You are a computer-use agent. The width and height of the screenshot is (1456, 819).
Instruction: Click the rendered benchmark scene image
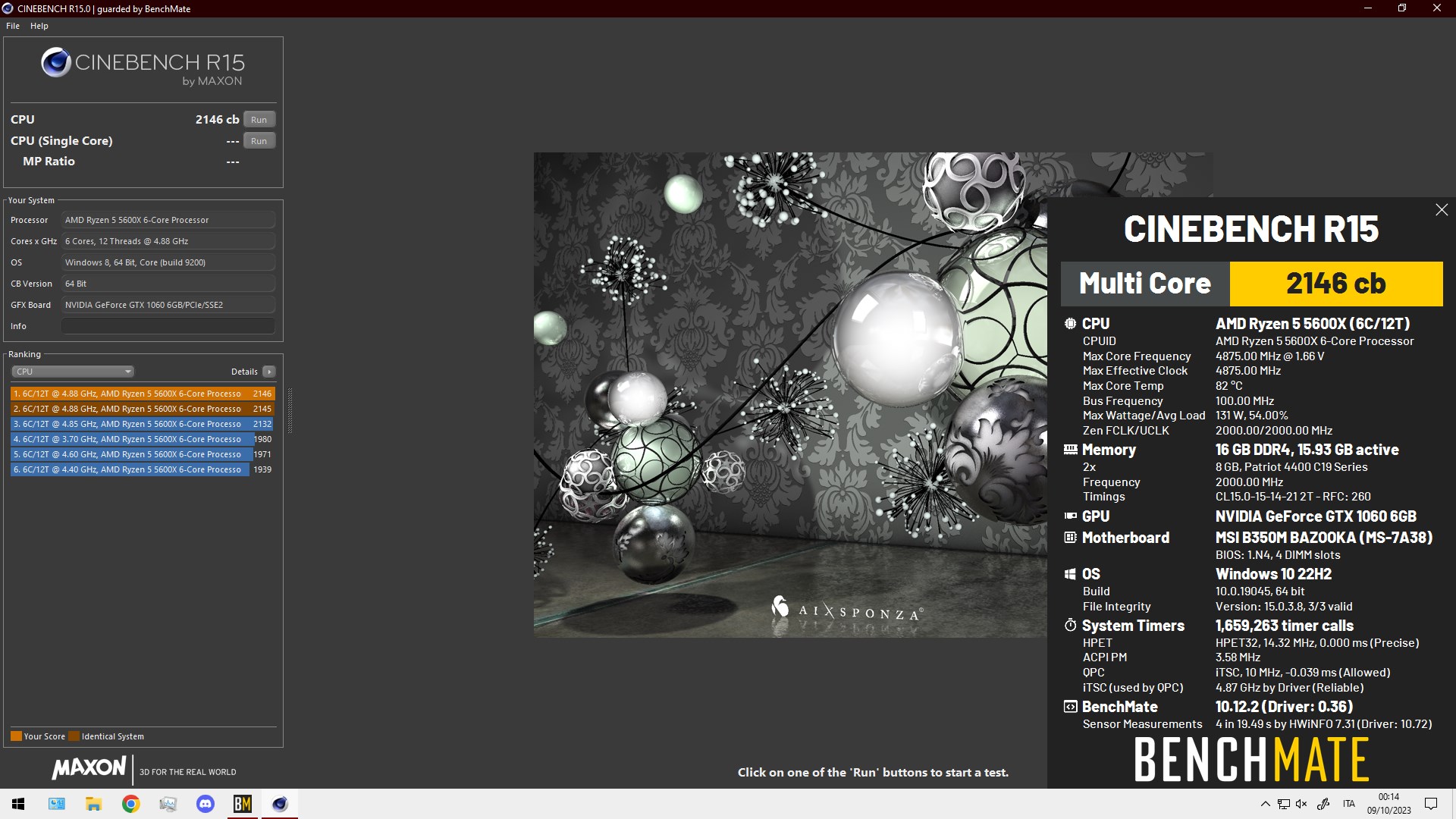coord(790,394)
